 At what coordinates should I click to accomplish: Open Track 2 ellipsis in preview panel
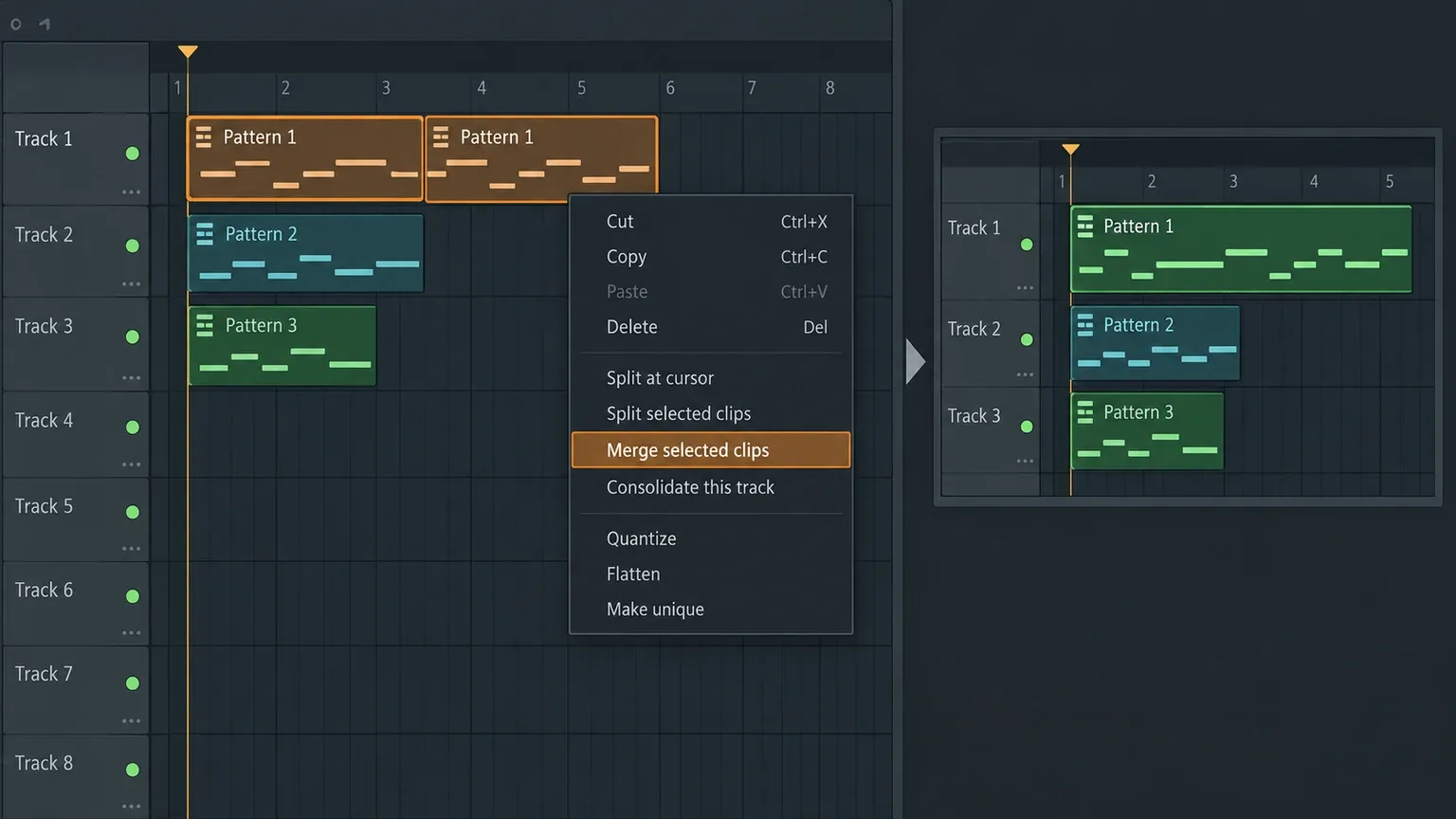click(1025, 374)
